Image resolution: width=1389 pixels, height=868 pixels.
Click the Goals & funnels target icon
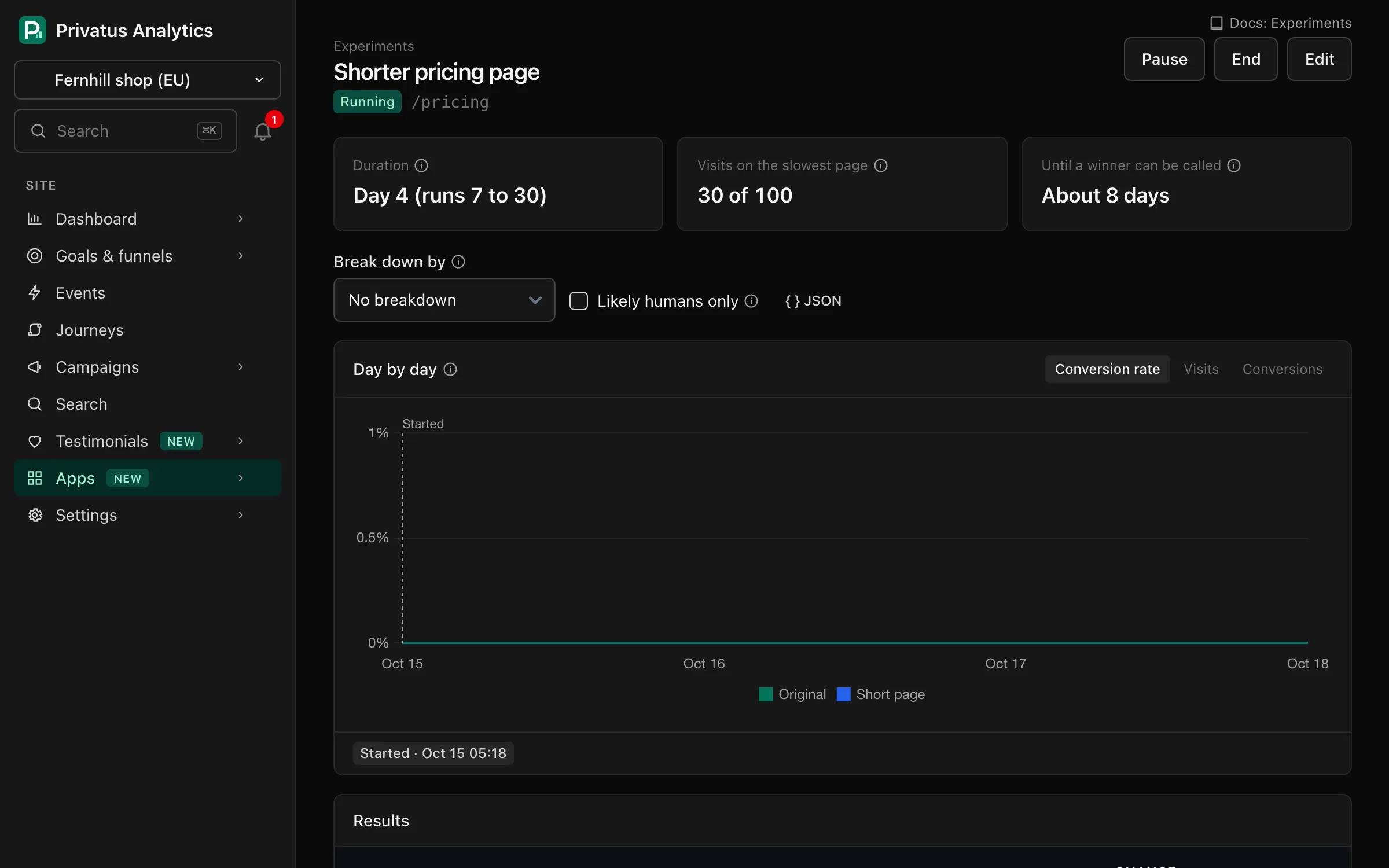[x=35, y=256]
